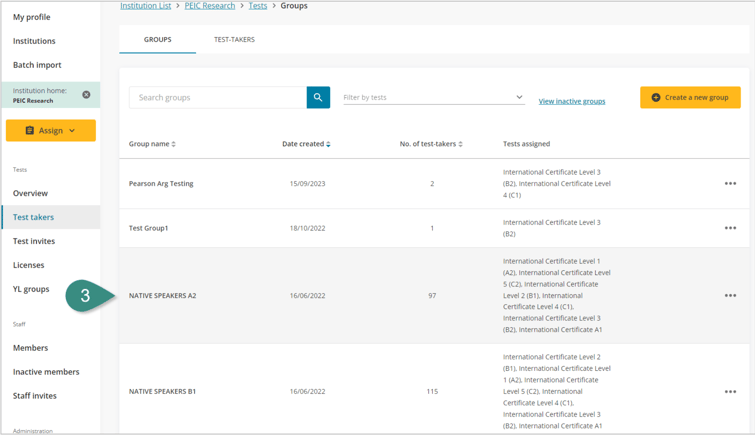Type in the Search groups field
The width and height of the screenshot is (755, 437).
(x=218, y=97)
